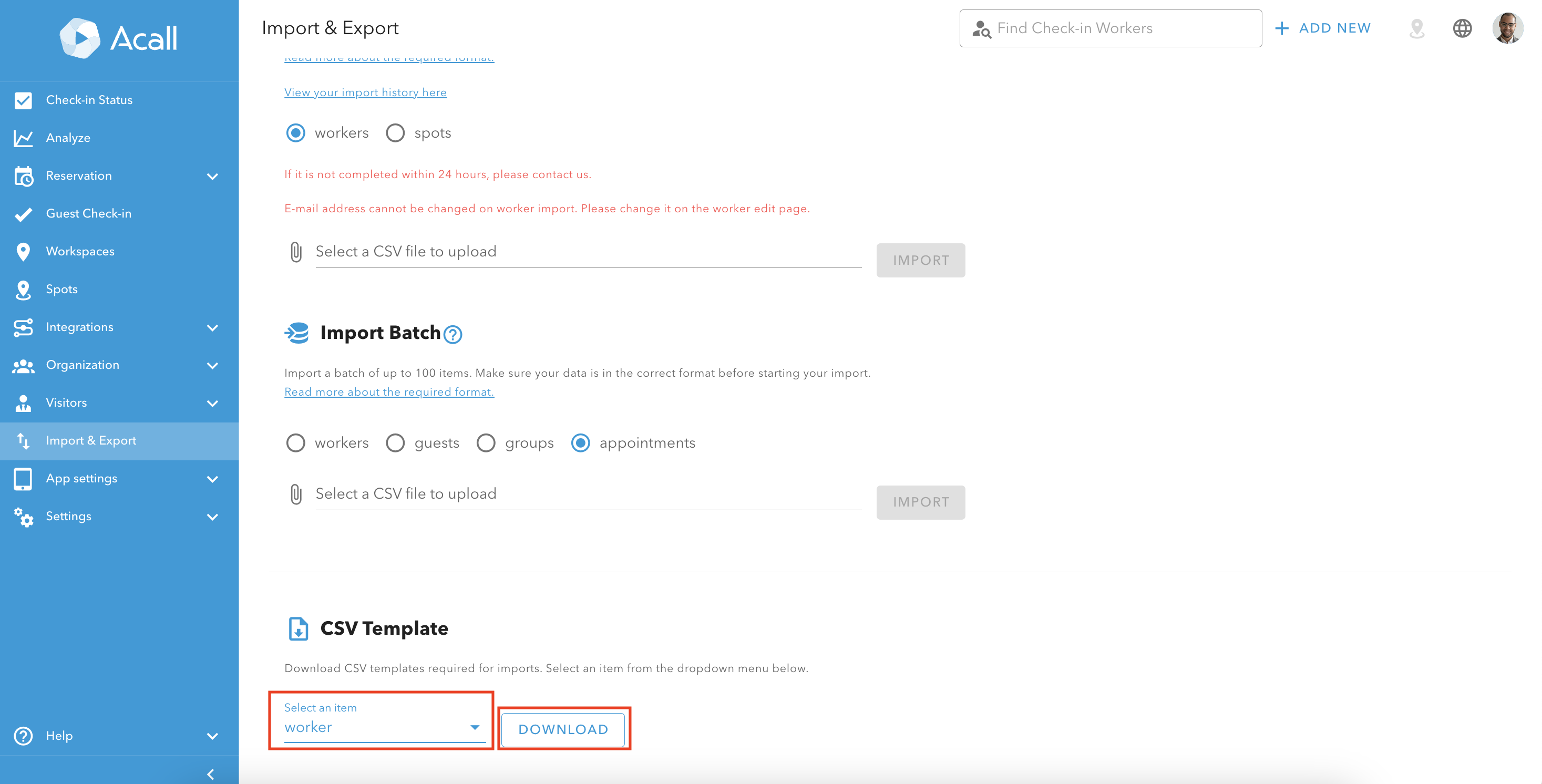Select the spots radio button
The image size is (1542, 784).
tap(395, 133)
